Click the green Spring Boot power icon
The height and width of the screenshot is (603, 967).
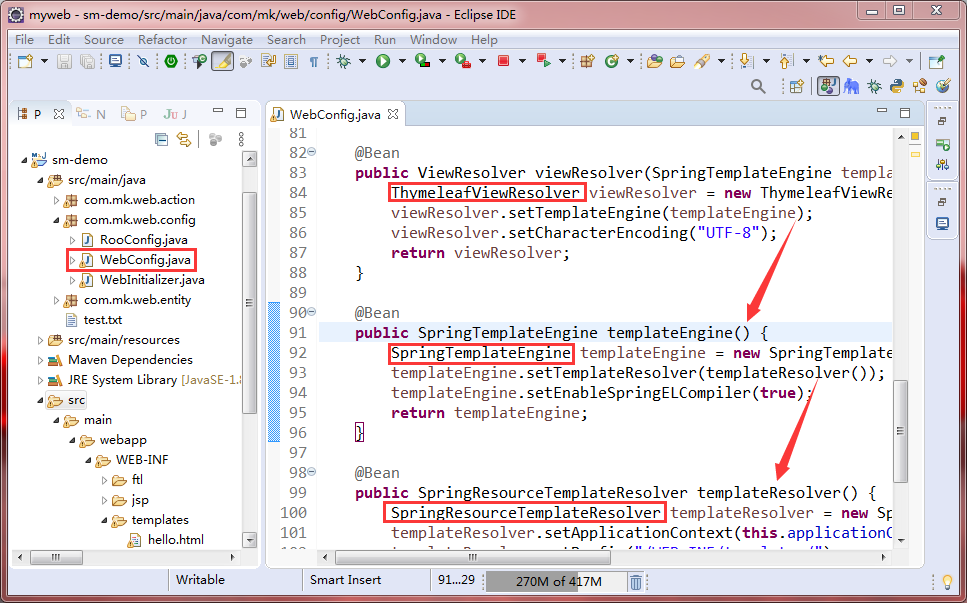point(171,61)
